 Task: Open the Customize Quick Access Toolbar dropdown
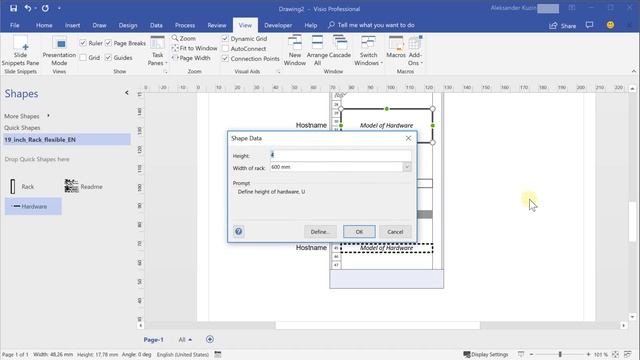pos(60,8)
